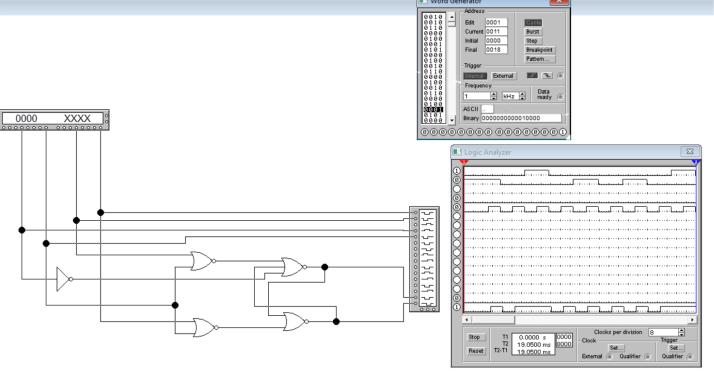Set a Breakpoint in Word Generator
The height and width of the screenshot is (375, 714).
539,50
